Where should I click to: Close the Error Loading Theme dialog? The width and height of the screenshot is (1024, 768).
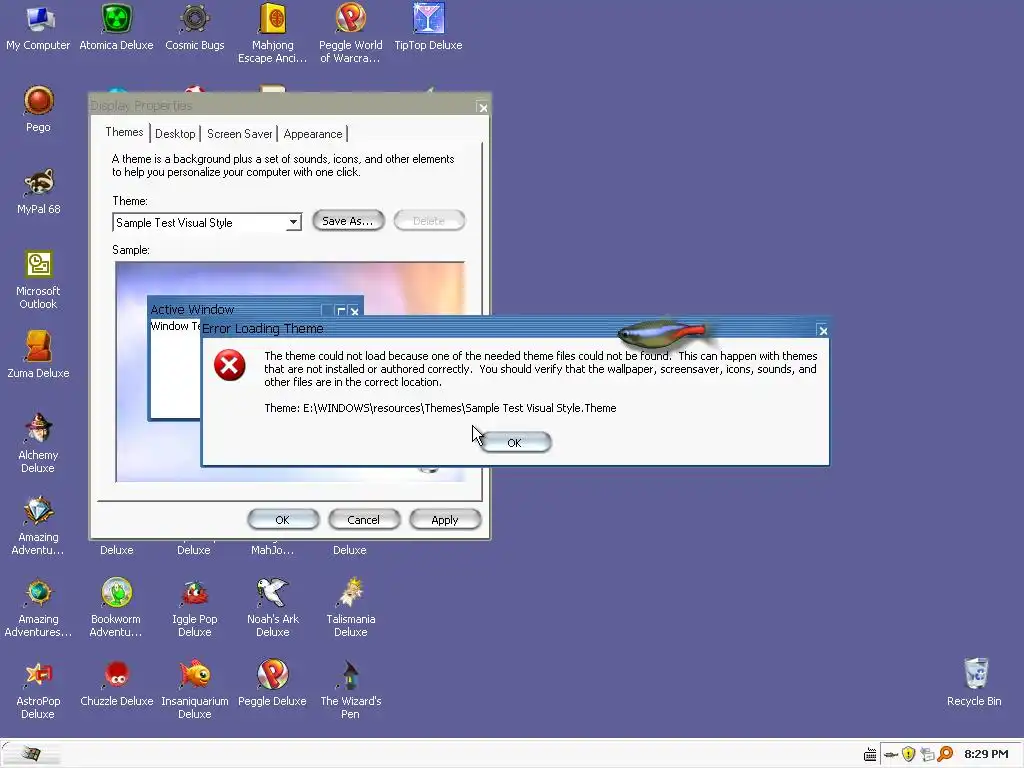[823, 331]
